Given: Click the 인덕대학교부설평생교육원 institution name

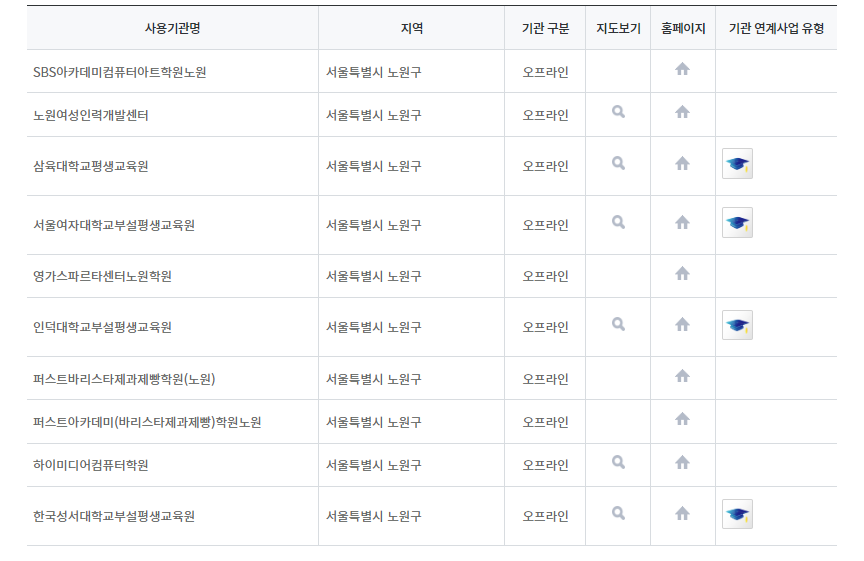Looking at the screenshot, I should point(102,327).
